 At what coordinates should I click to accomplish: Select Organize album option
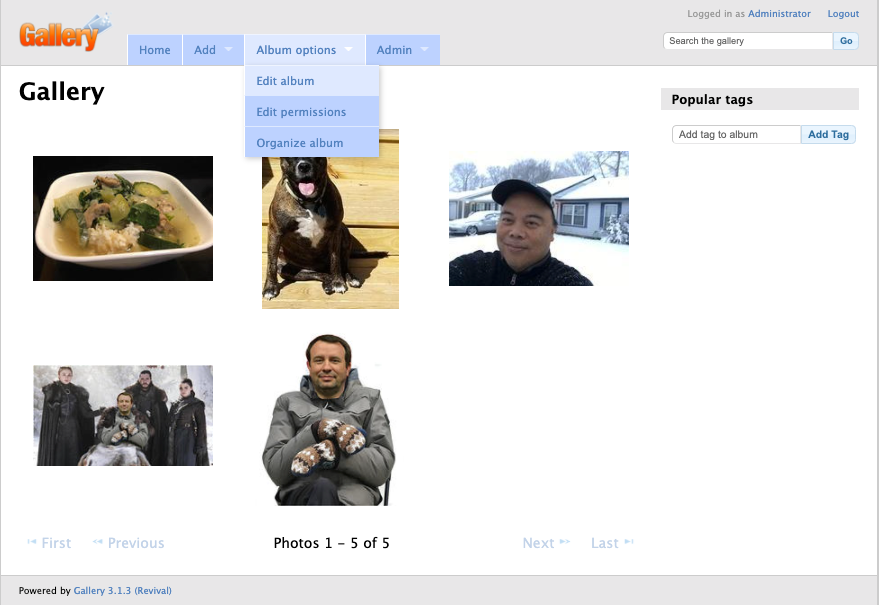coord(299,143)
